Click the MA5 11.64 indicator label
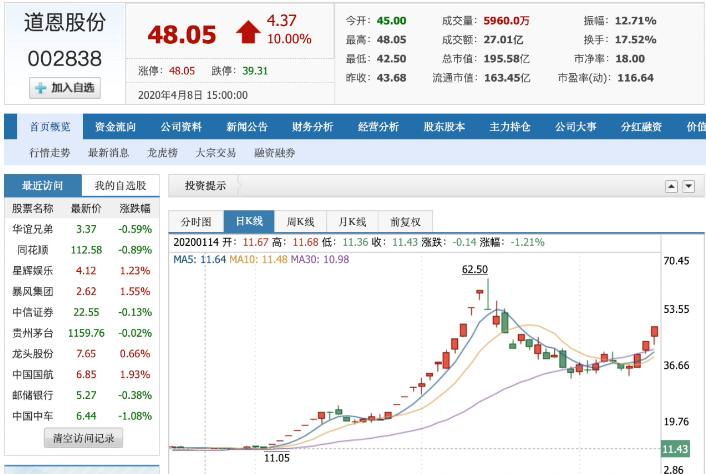 [199, 259]
